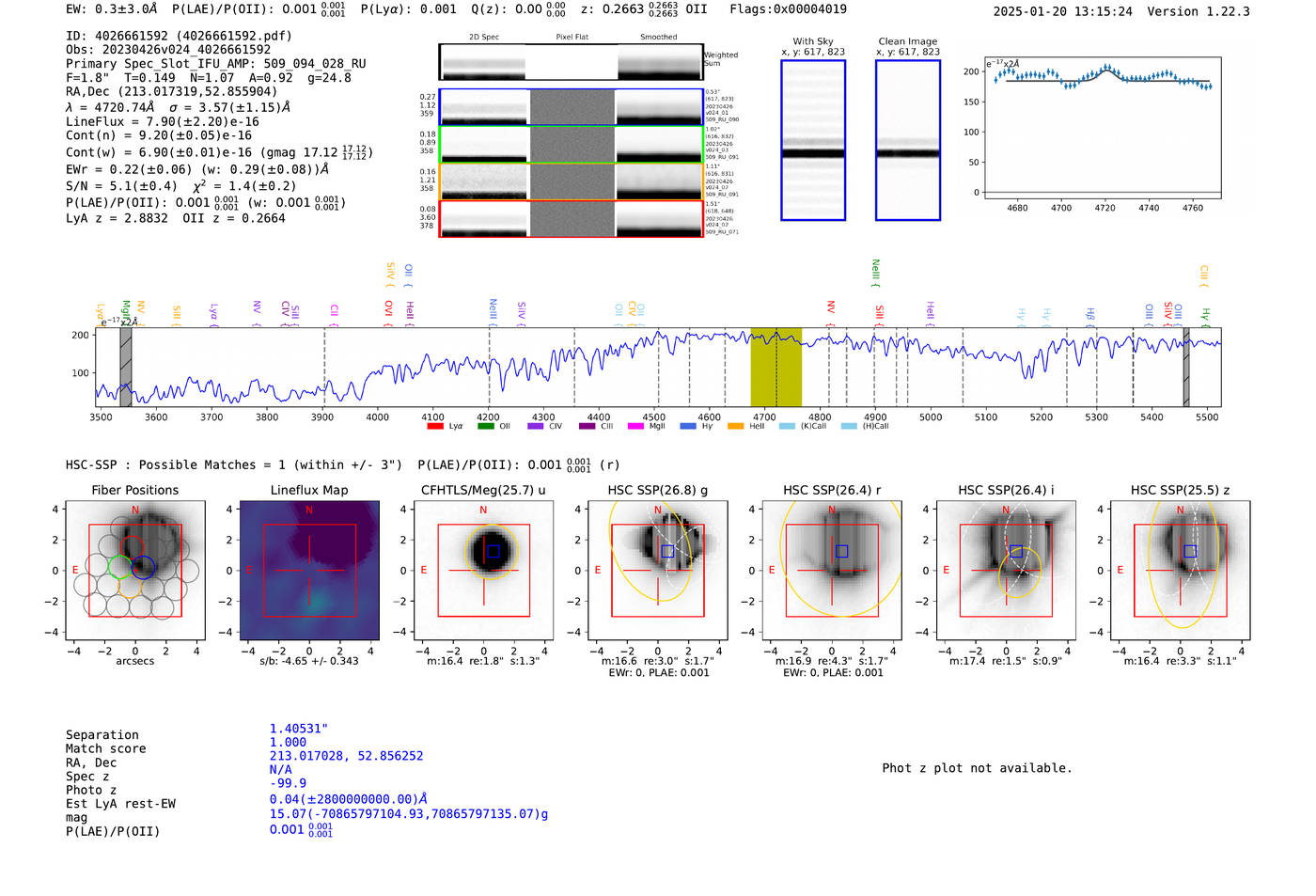View the HSC SSP(26.4) r-band cutout
This screenshot has width=1316, height=896.
[832, 570]
